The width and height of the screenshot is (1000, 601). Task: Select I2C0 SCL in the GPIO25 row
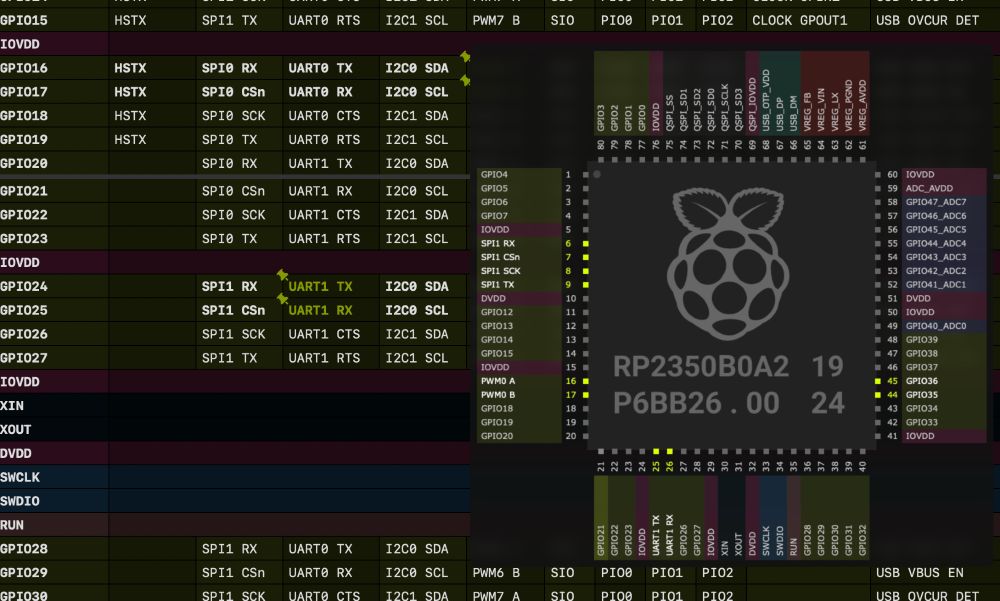coord(416,310)
